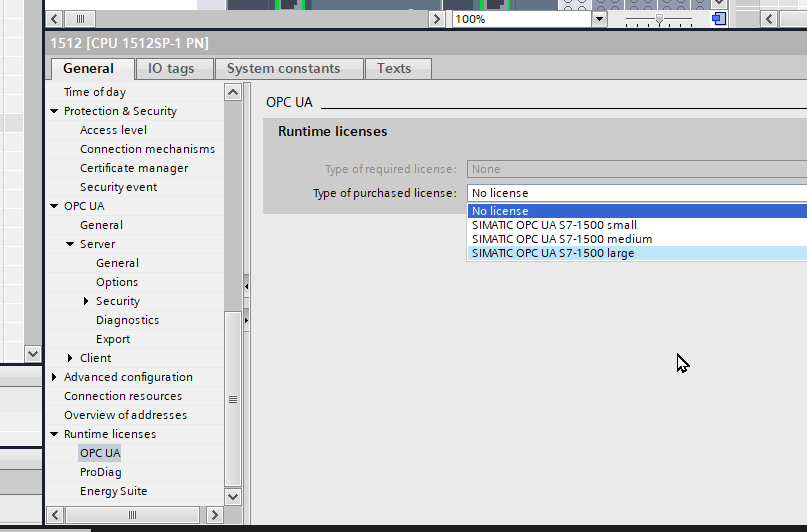
Task: Click the right-pointing splitter arrow
Action: pyautogui.click(x=247, y=321)
